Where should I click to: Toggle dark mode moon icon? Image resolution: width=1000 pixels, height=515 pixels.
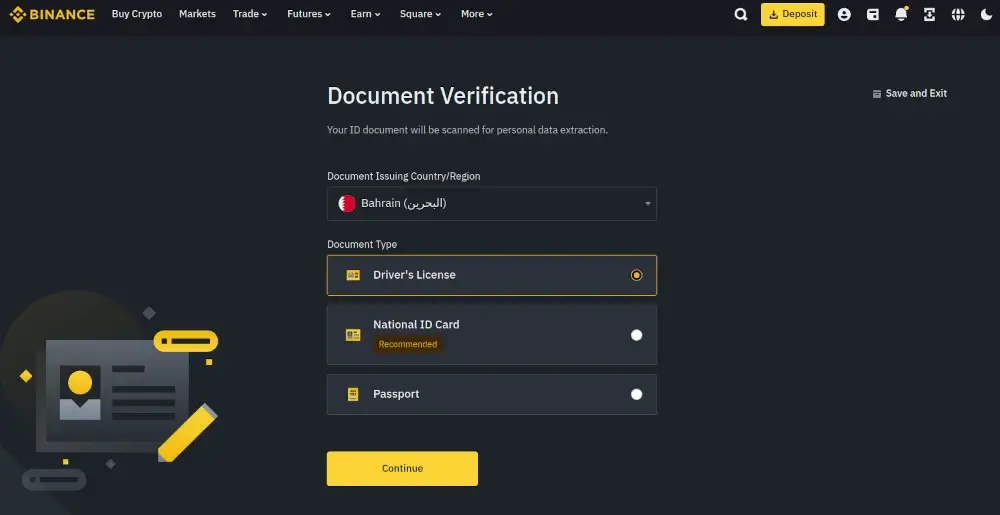[x=986, y=14]
